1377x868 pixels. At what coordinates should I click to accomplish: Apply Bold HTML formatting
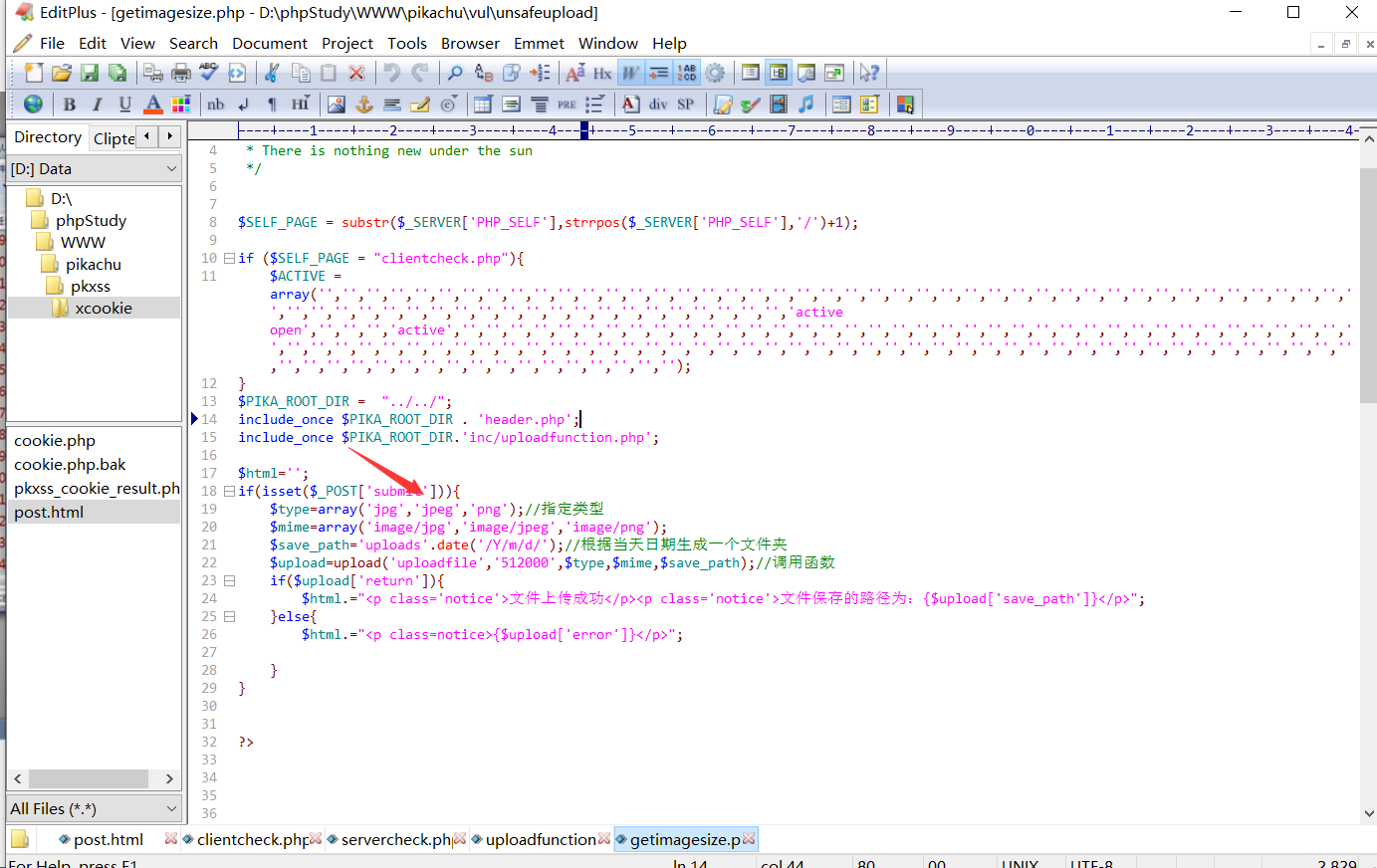pyautogui.click(x=69, y=104)
